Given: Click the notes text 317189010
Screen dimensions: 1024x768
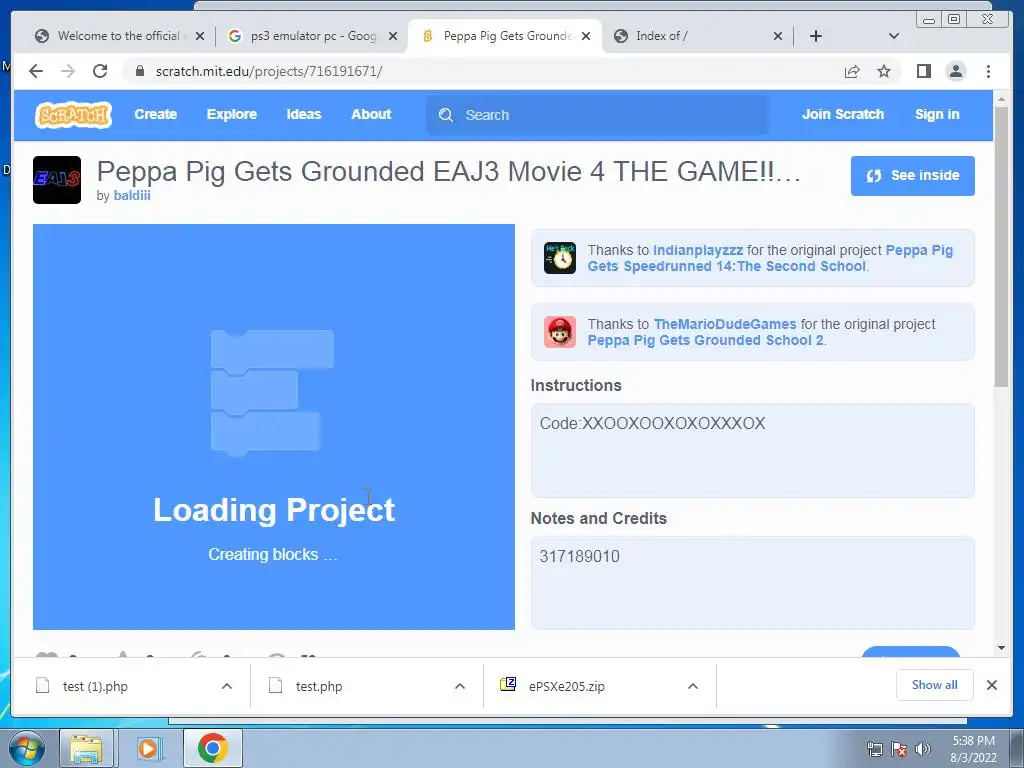Looking at the screenshot, I should [x=579, y=556].
